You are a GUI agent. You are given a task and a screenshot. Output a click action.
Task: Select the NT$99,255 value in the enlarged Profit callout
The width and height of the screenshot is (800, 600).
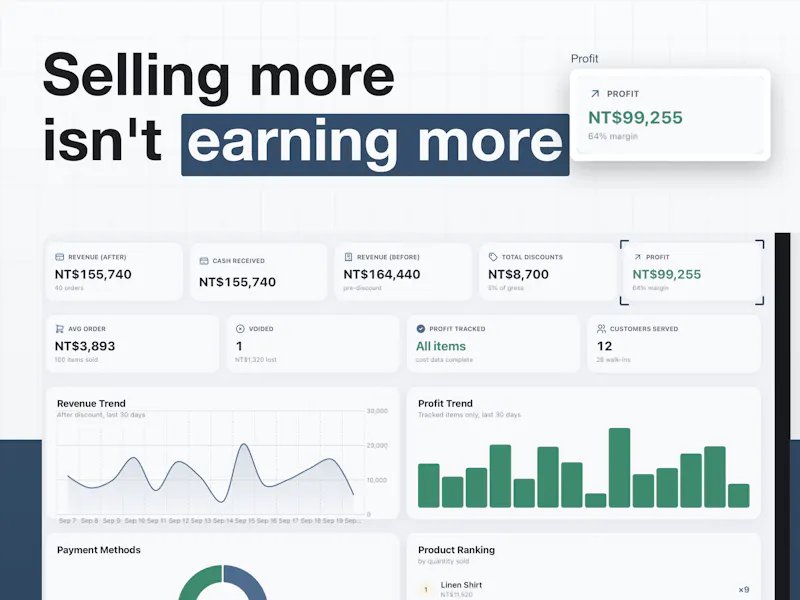click(x=635, y=118)
